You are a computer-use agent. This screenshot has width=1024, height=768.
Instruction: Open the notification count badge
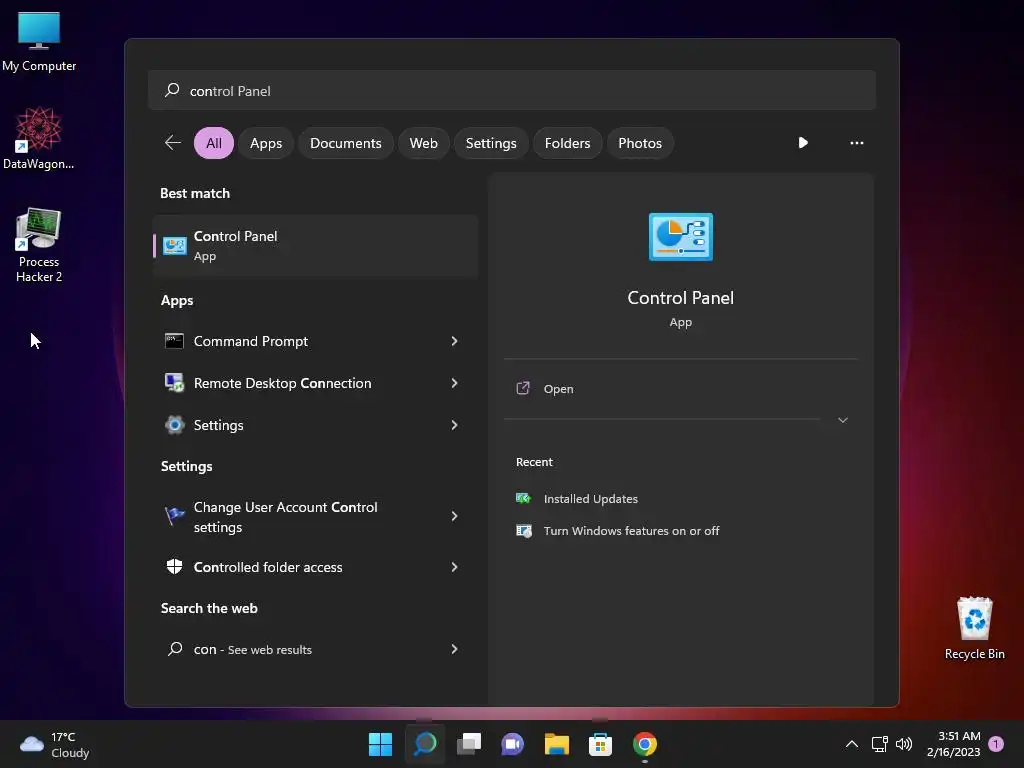click(996, 744)
